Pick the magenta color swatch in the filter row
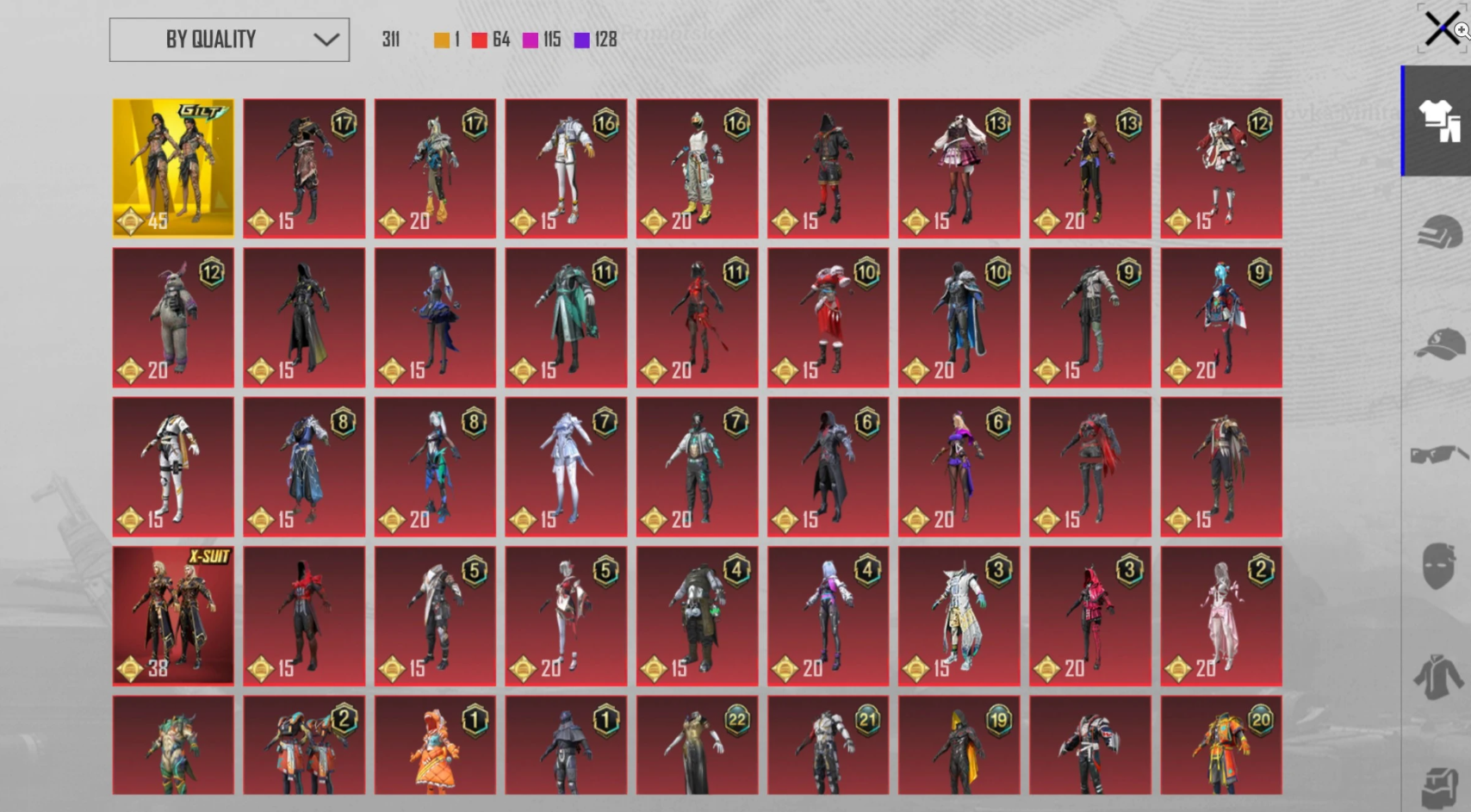Image resolution: width=1471 pixels, height=812 pixels. (531, 39)
